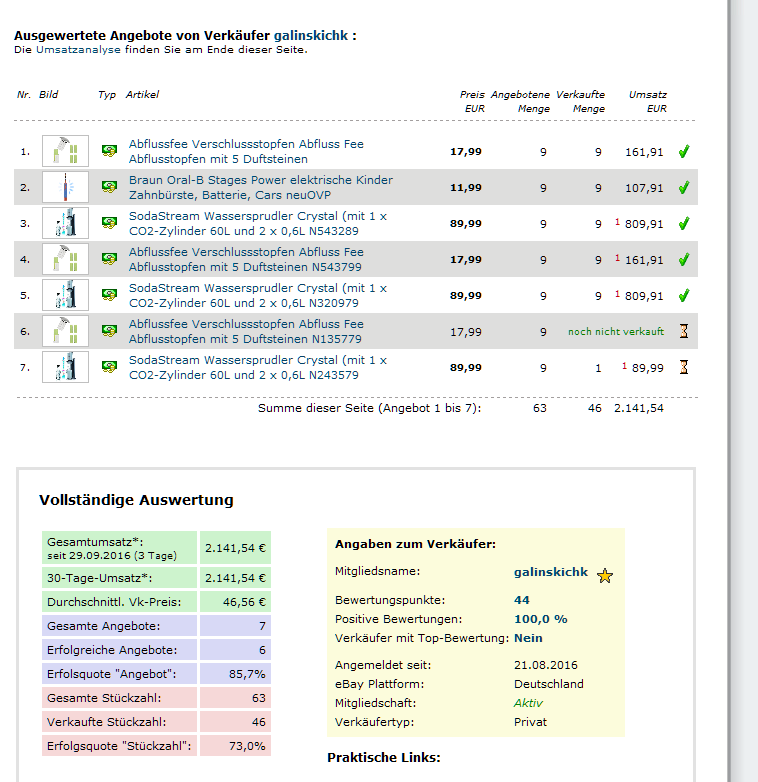Click Verkäufertyp value Privat

[530, 722]
